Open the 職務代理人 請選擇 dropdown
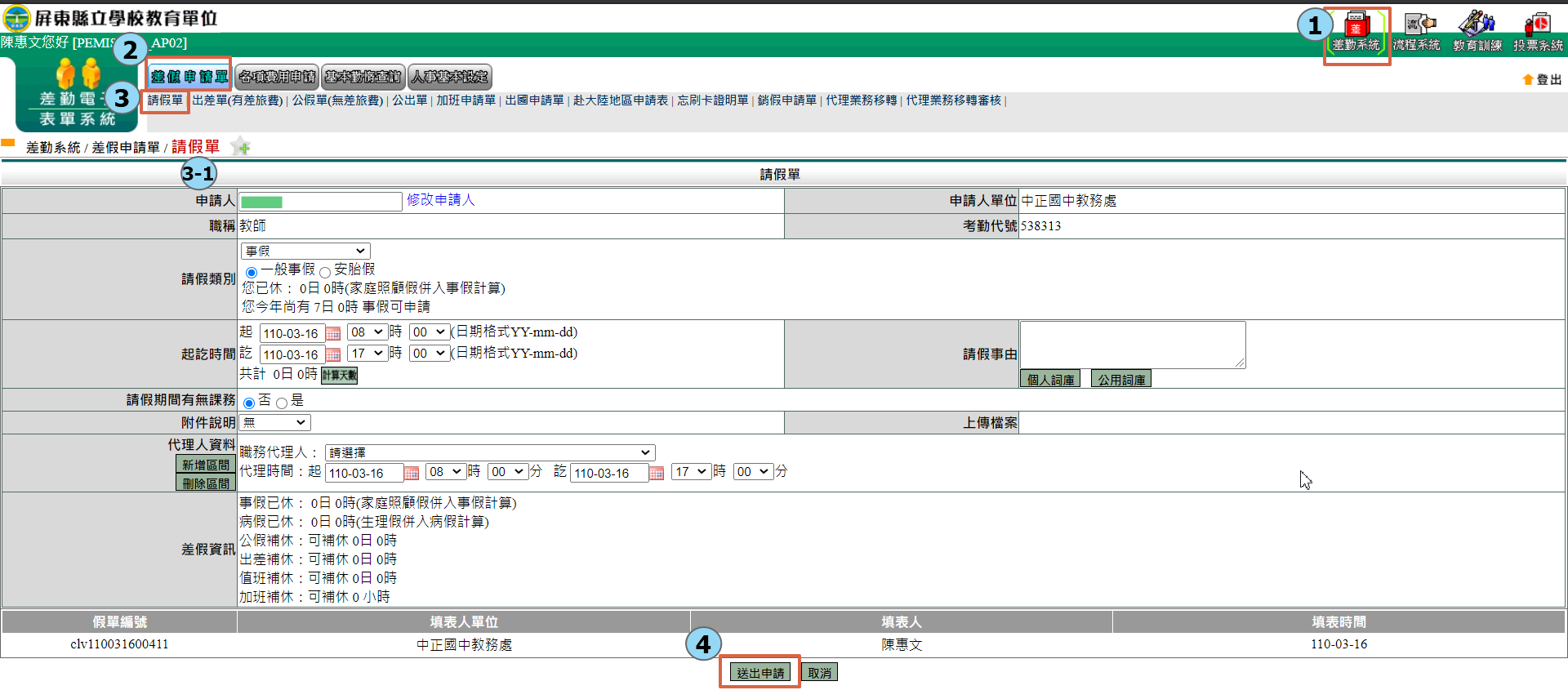 pyautogui.click(x=490, y=452)
